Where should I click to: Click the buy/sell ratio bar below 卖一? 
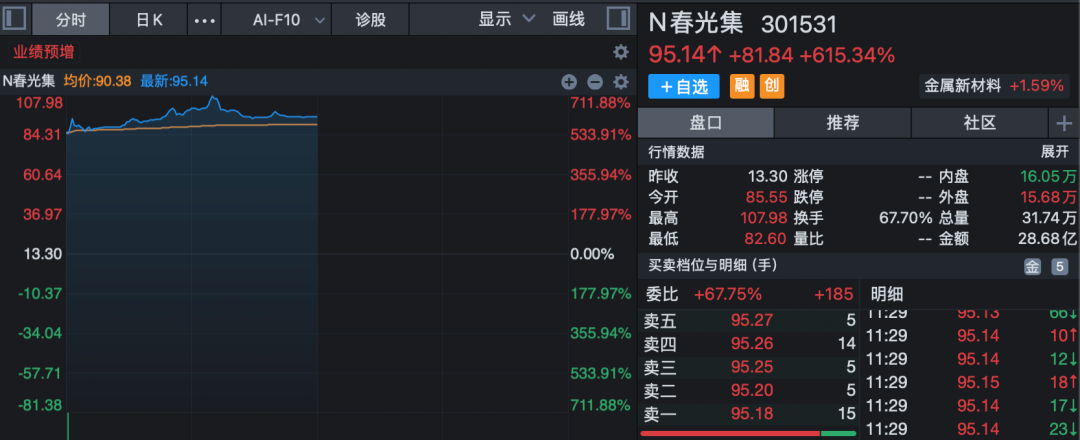[x=748, y=433]
